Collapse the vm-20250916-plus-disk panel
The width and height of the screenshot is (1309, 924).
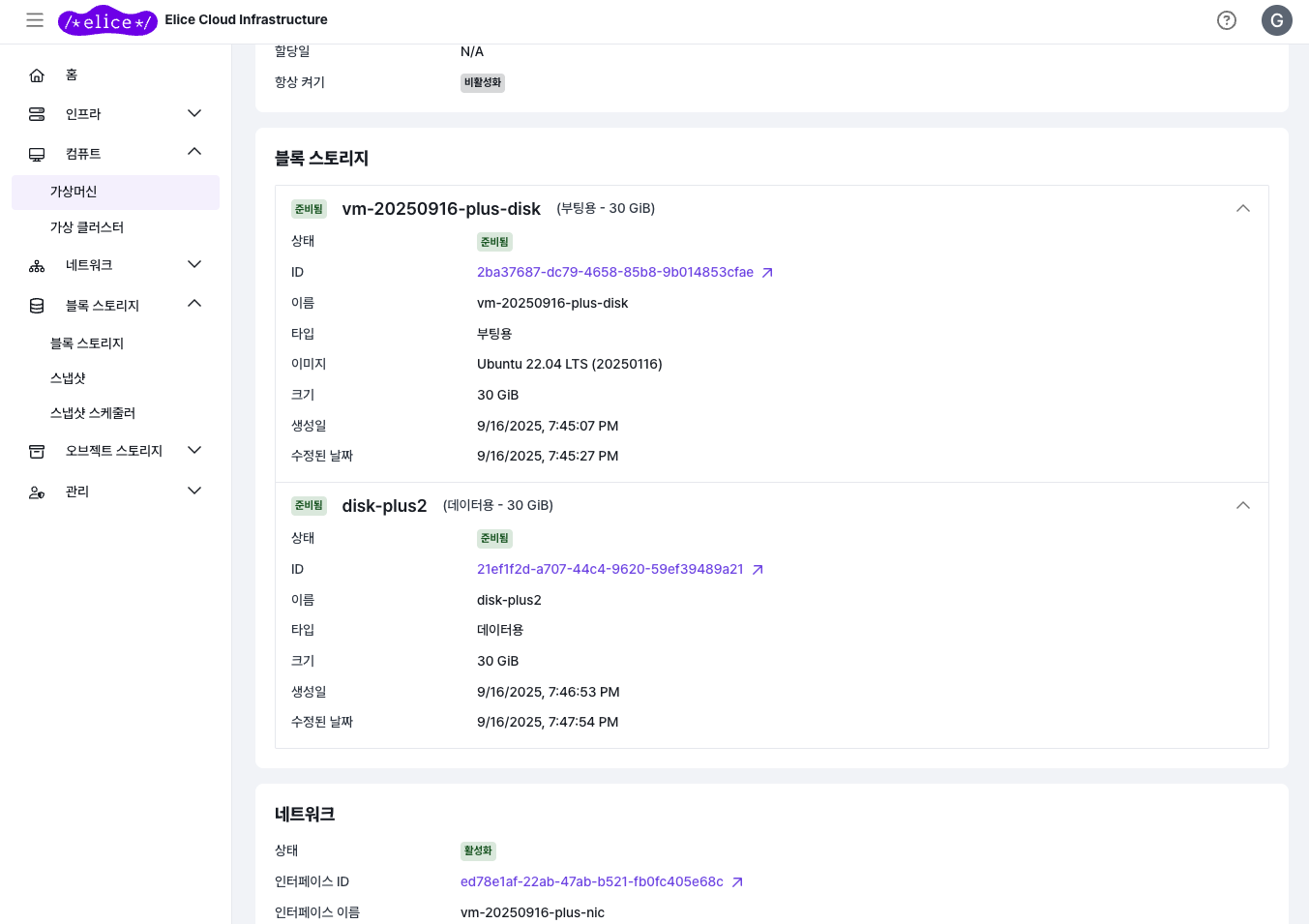(1243, 209)
